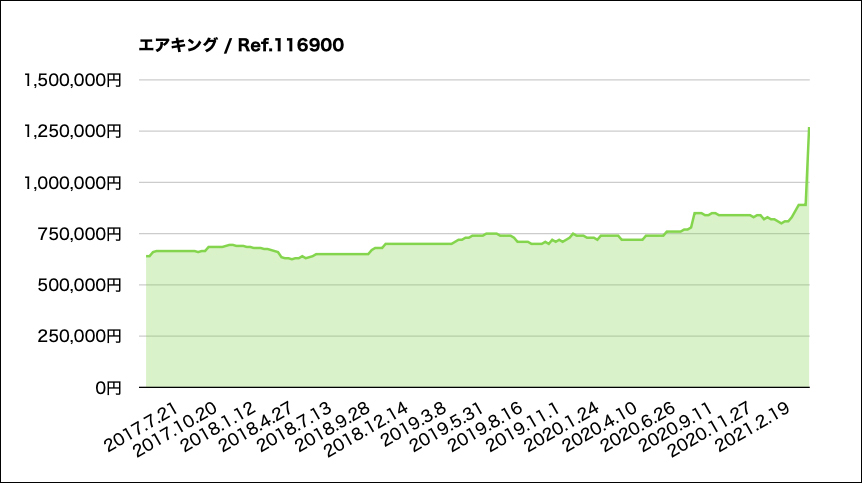Select the 2021.2.19 date label
This screenshot has height=483, width=862.
(752, 427)
